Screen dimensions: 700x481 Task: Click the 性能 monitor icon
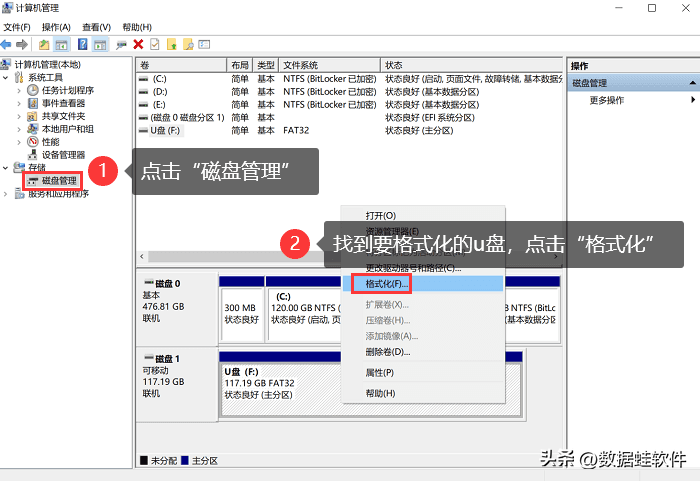pos(32,142)
